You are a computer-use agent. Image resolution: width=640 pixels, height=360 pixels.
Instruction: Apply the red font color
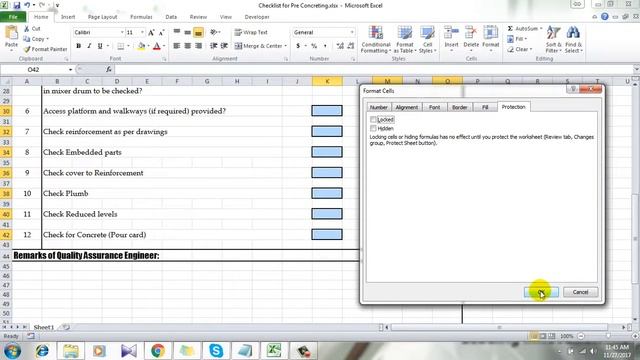coord(157,46)
